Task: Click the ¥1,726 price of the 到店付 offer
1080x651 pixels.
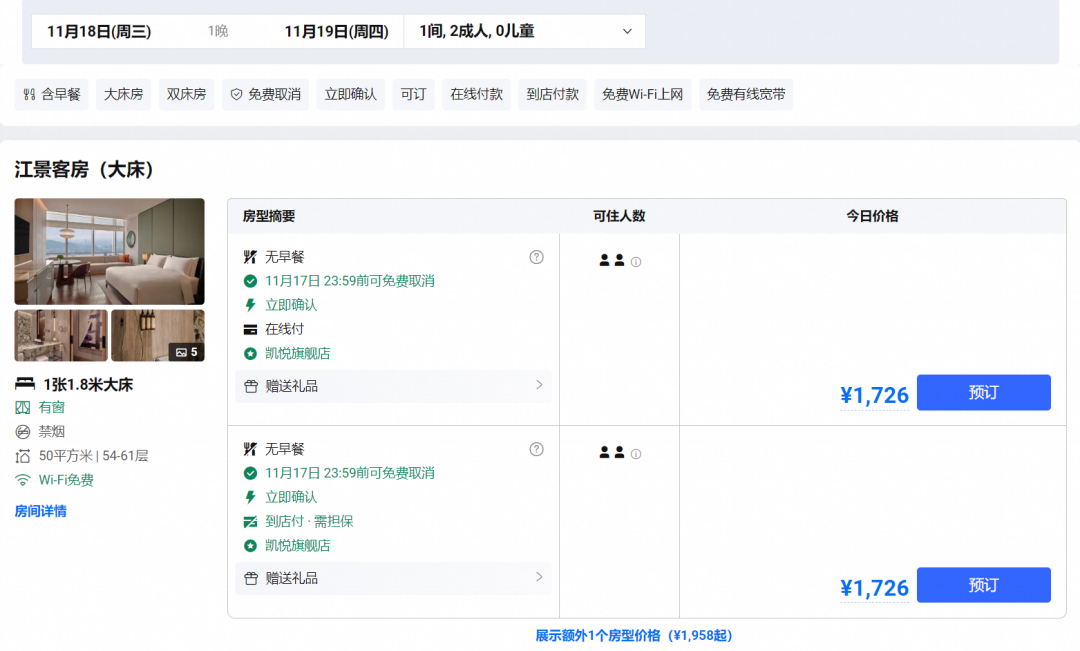Action: coord(874,588)
